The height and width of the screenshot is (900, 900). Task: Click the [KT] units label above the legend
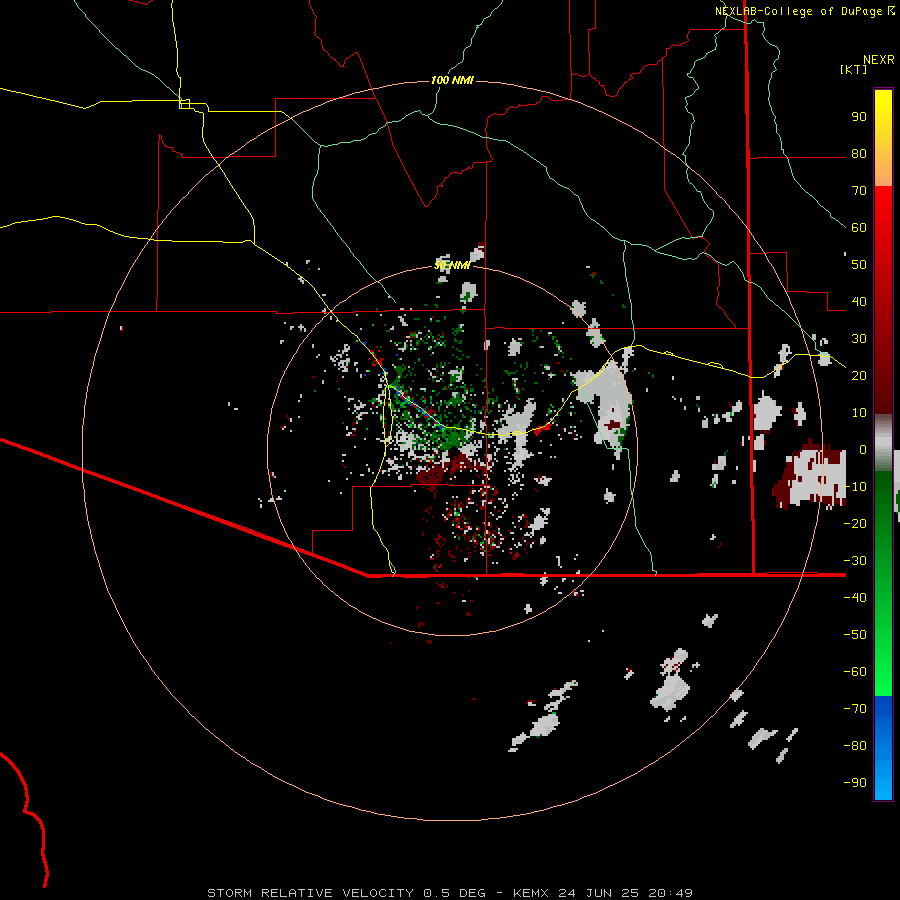(x=854, y=69)
